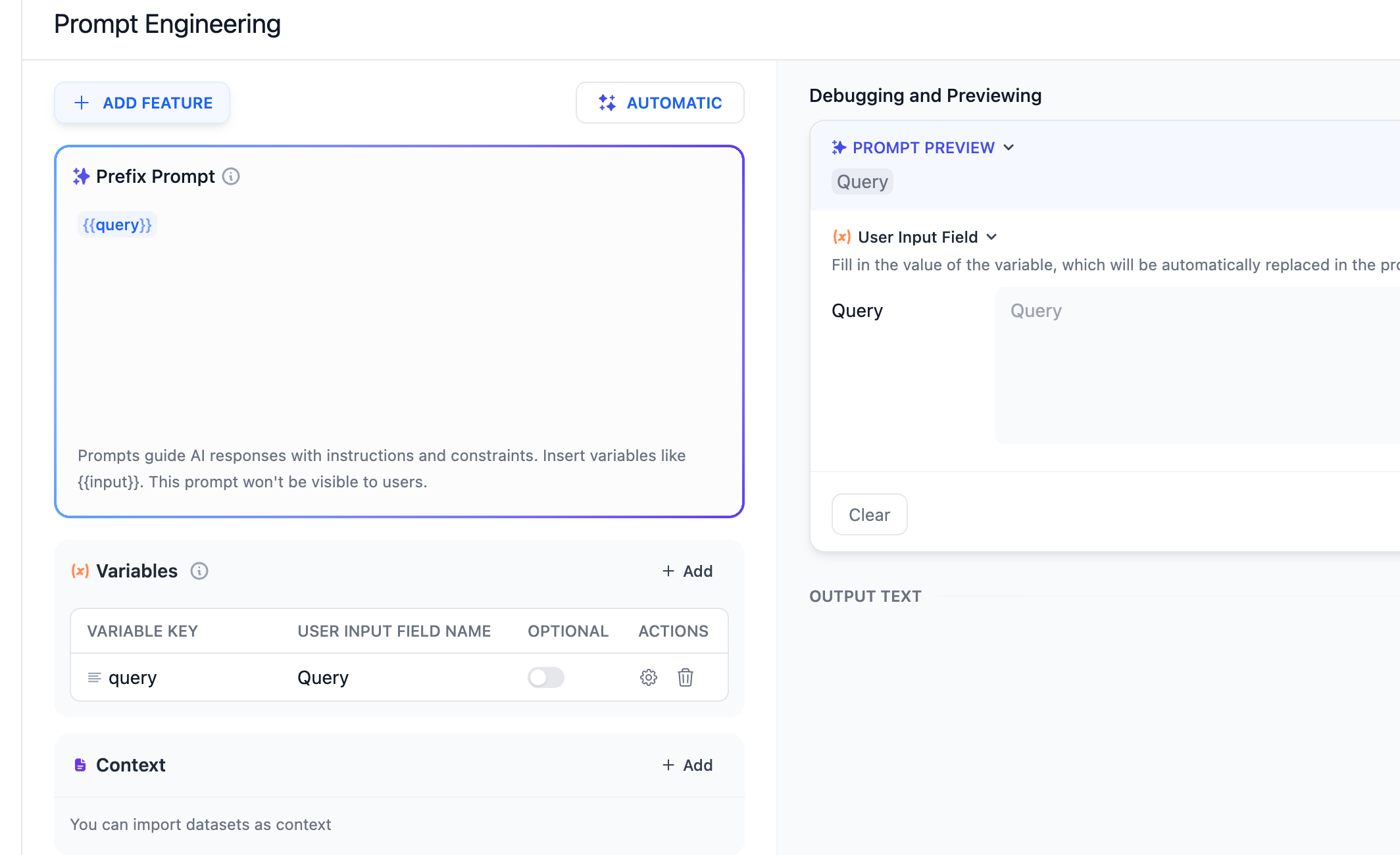1400x855 pixels.
Task: Run Automatic prompt generation
Action: 659,103
